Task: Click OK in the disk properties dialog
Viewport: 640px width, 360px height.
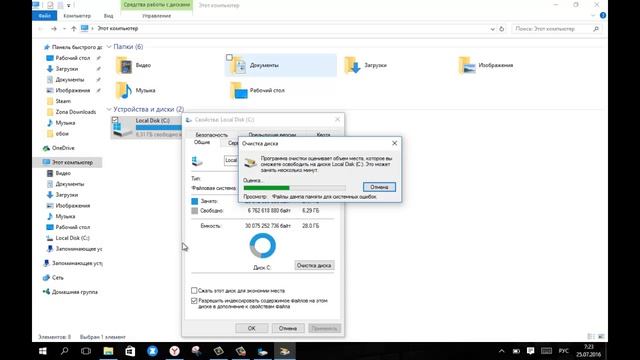Action: pyautogui.click(x=252, y=328)
